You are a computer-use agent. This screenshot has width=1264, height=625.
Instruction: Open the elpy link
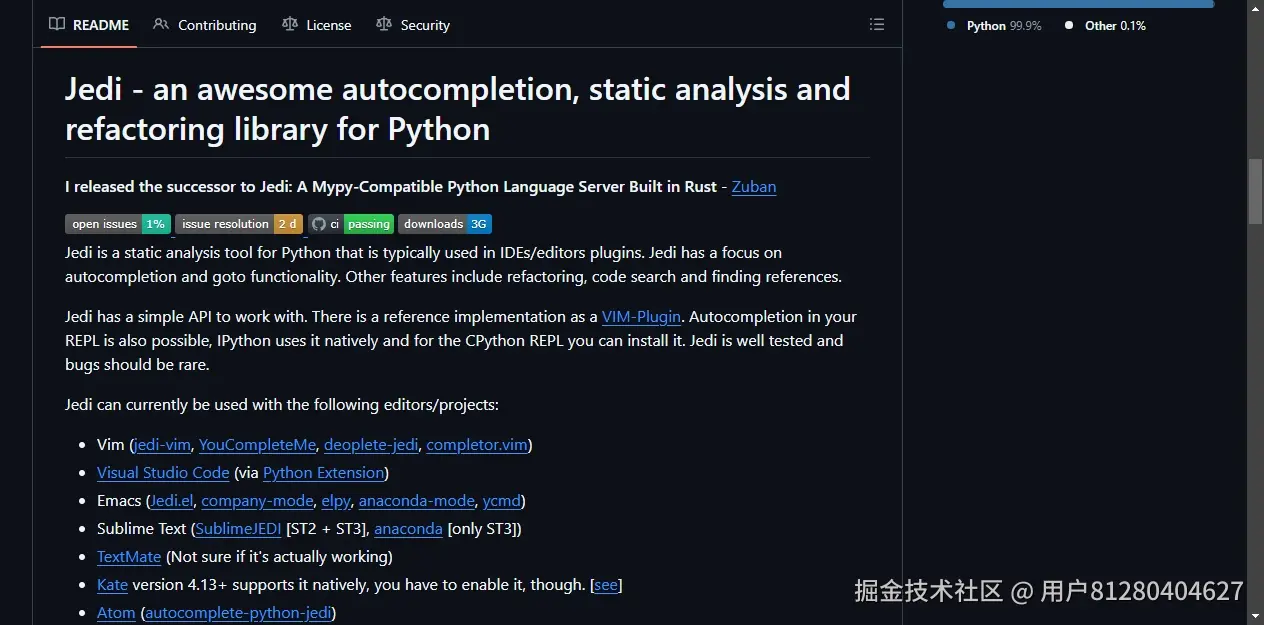click(x=336, y=501)
